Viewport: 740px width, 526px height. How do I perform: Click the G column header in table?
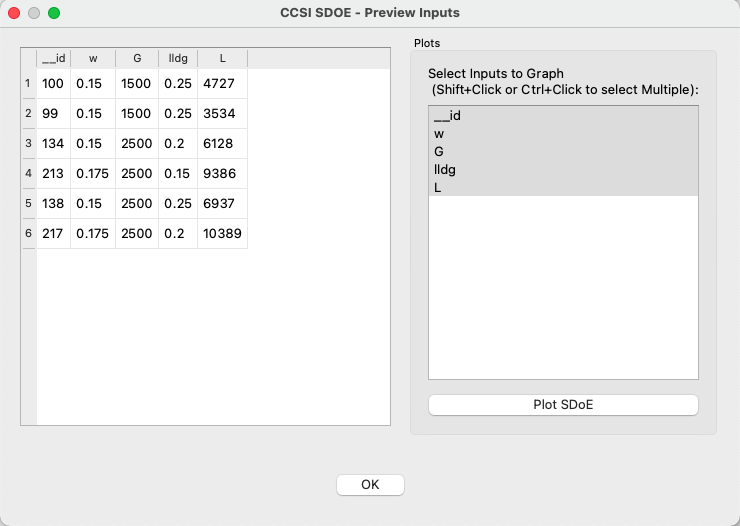137,58
